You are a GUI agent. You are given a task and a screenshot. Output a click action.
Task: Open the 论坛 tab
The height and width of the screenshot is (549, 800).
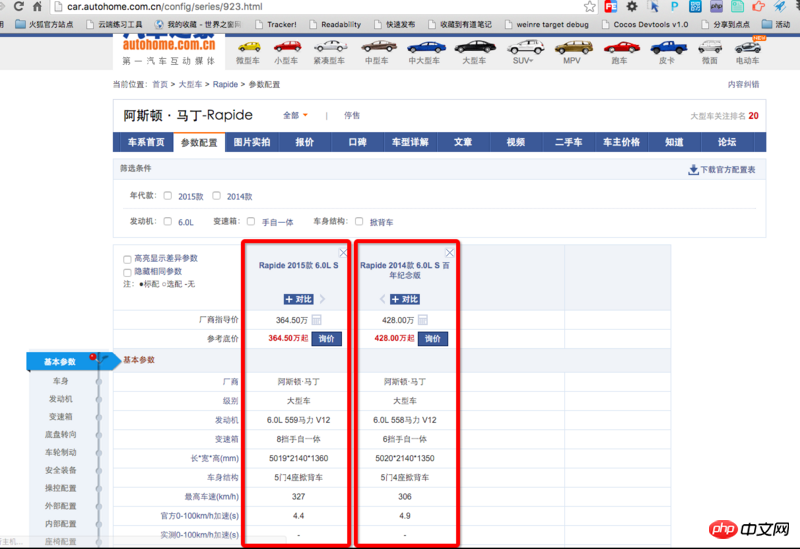pos(727,142)
